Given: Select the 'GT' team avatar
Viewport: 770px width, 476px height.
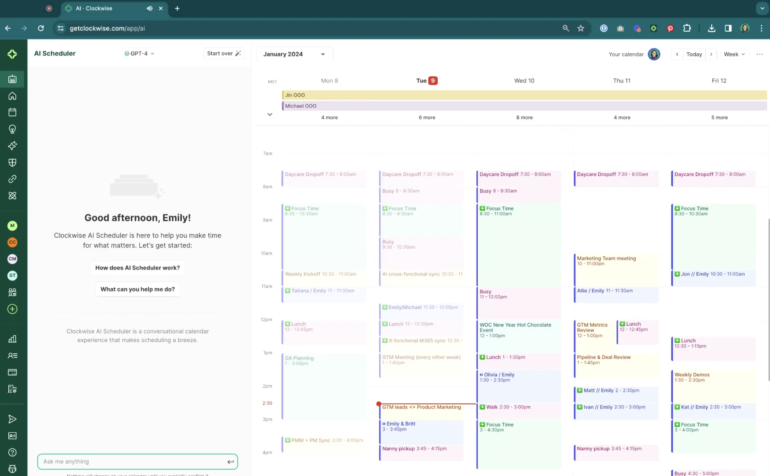Looking at the screenshot, I should [12, 276].
